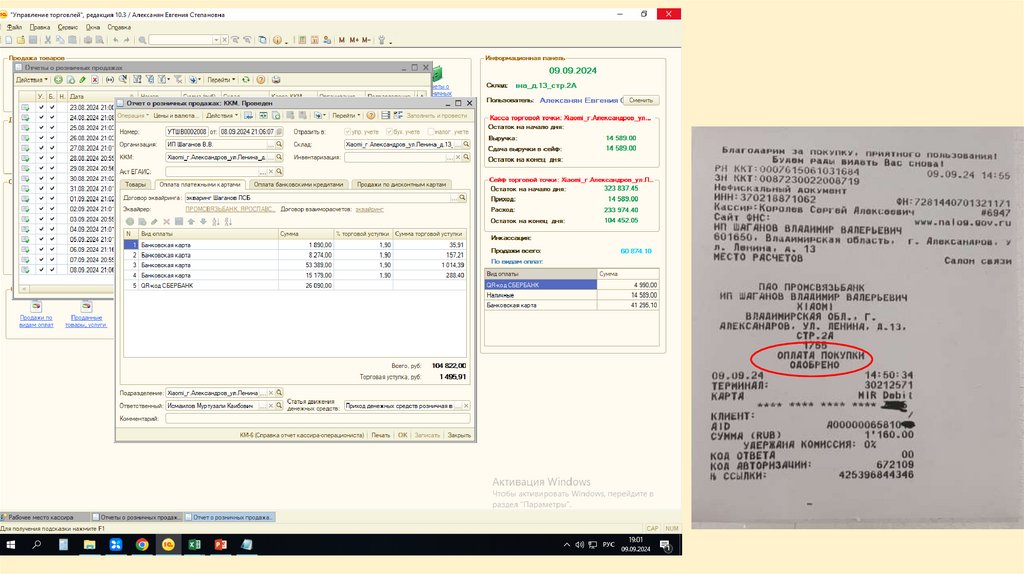Click the magnifier icon next to Организация field
This screenshot has width=1024, height=574.
[x=277, y=144]
